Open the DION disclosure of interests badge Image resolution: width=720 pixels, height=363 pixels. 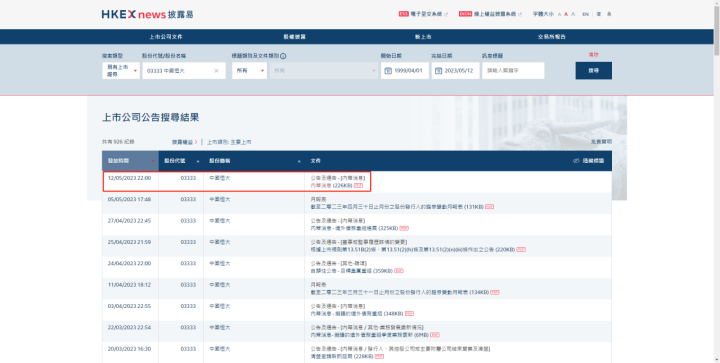click(x=465, y=14)
